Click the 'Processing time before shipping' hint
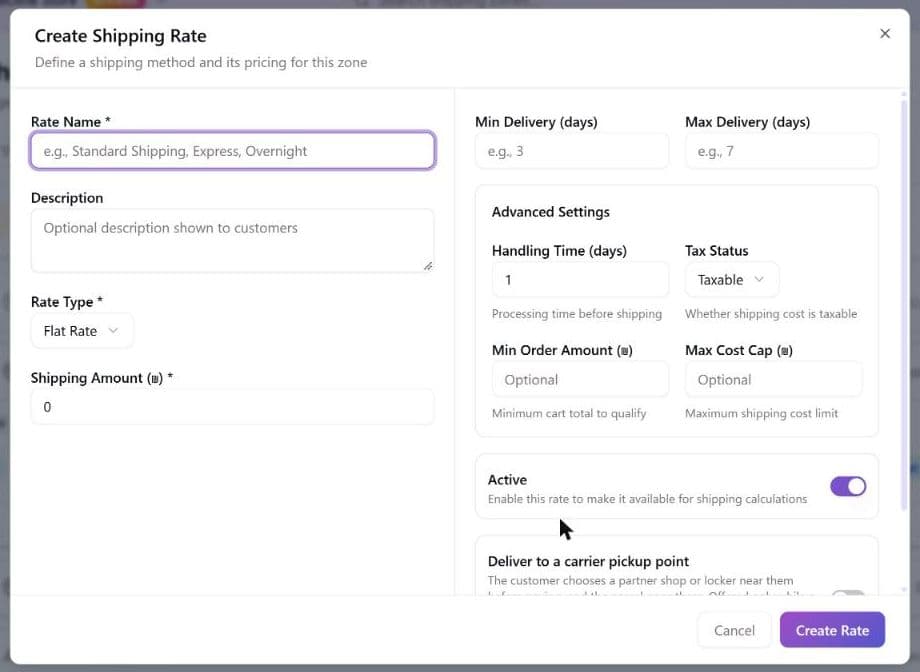920x672 pixels. point(577,314)
